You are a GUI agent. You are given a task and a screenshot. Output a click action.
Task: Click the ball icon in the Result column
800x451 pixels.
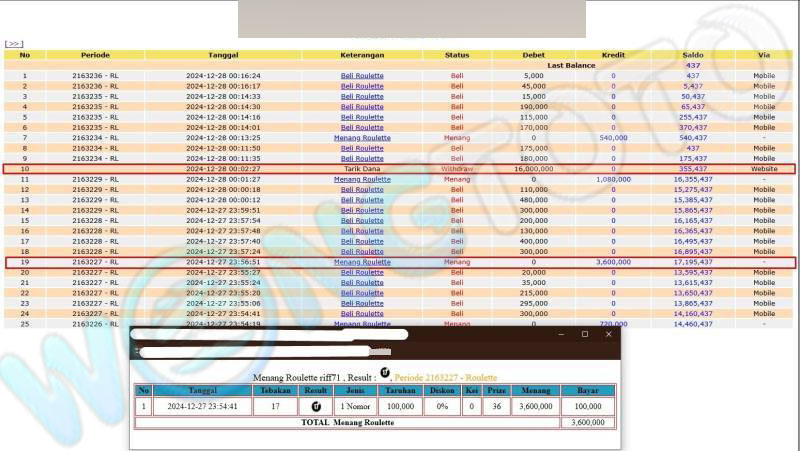click(x=315, y=407)
